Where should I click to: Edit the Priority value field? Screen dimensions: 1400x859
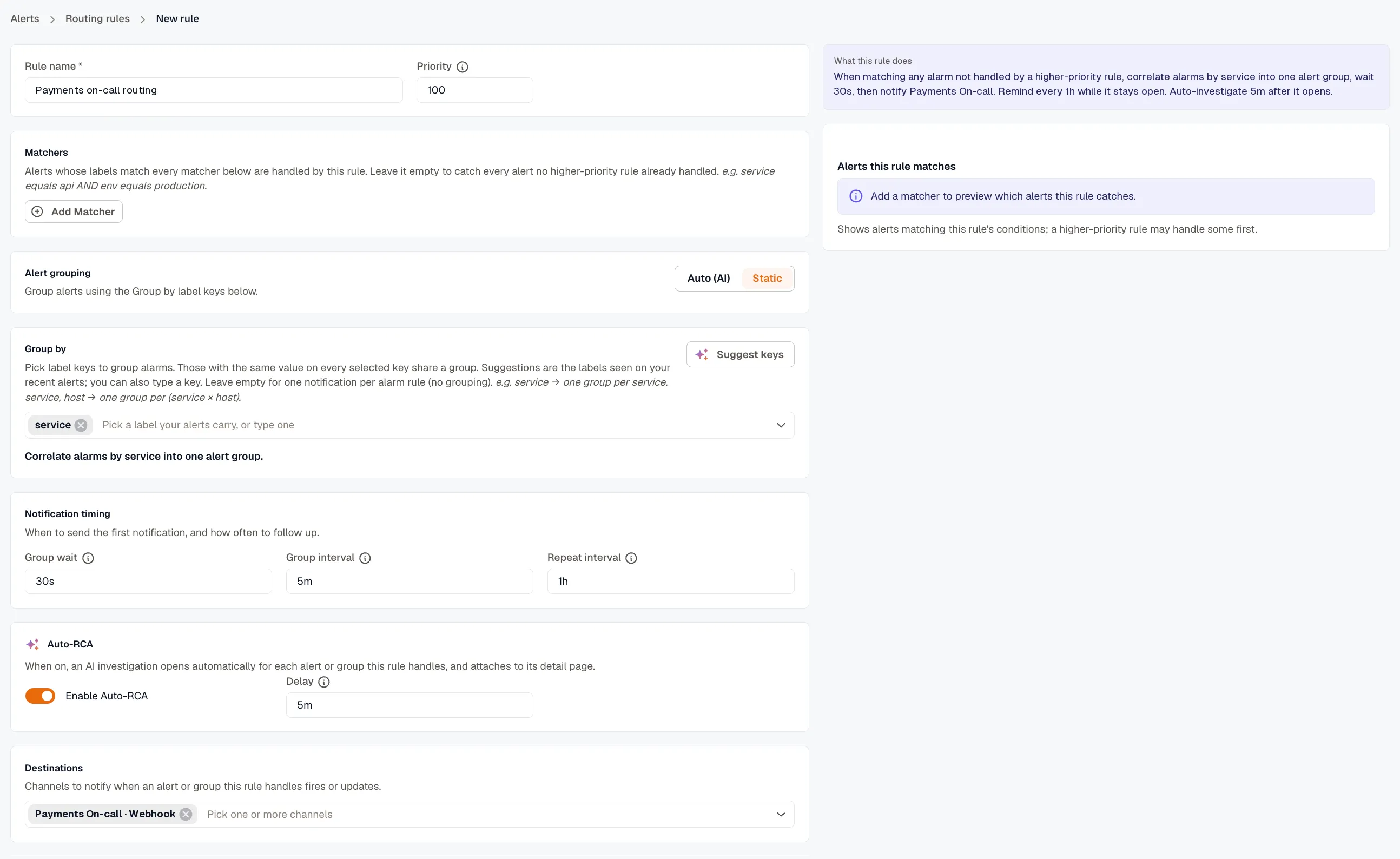[x=475, y=90]
